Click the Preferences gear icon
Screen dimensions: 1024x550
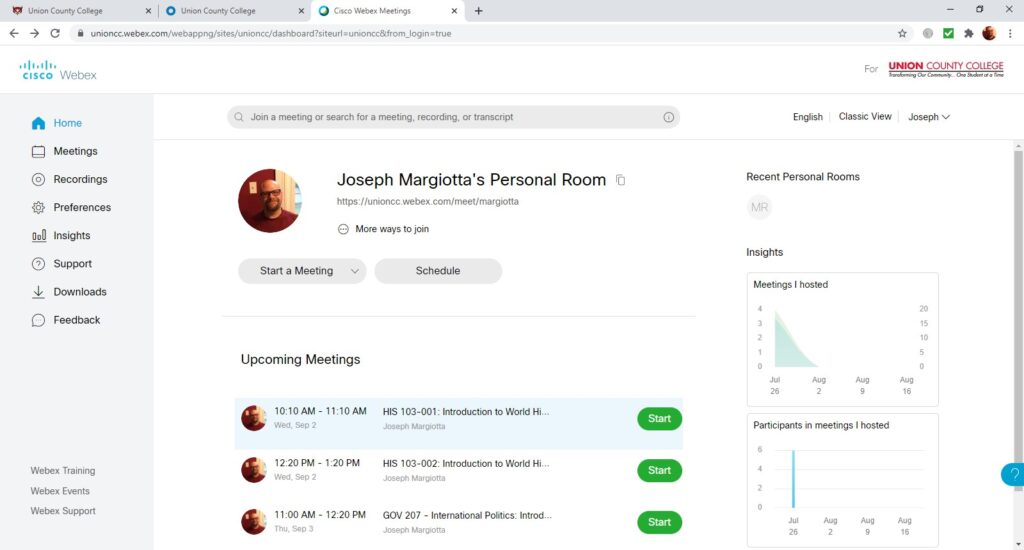(38, 208)
